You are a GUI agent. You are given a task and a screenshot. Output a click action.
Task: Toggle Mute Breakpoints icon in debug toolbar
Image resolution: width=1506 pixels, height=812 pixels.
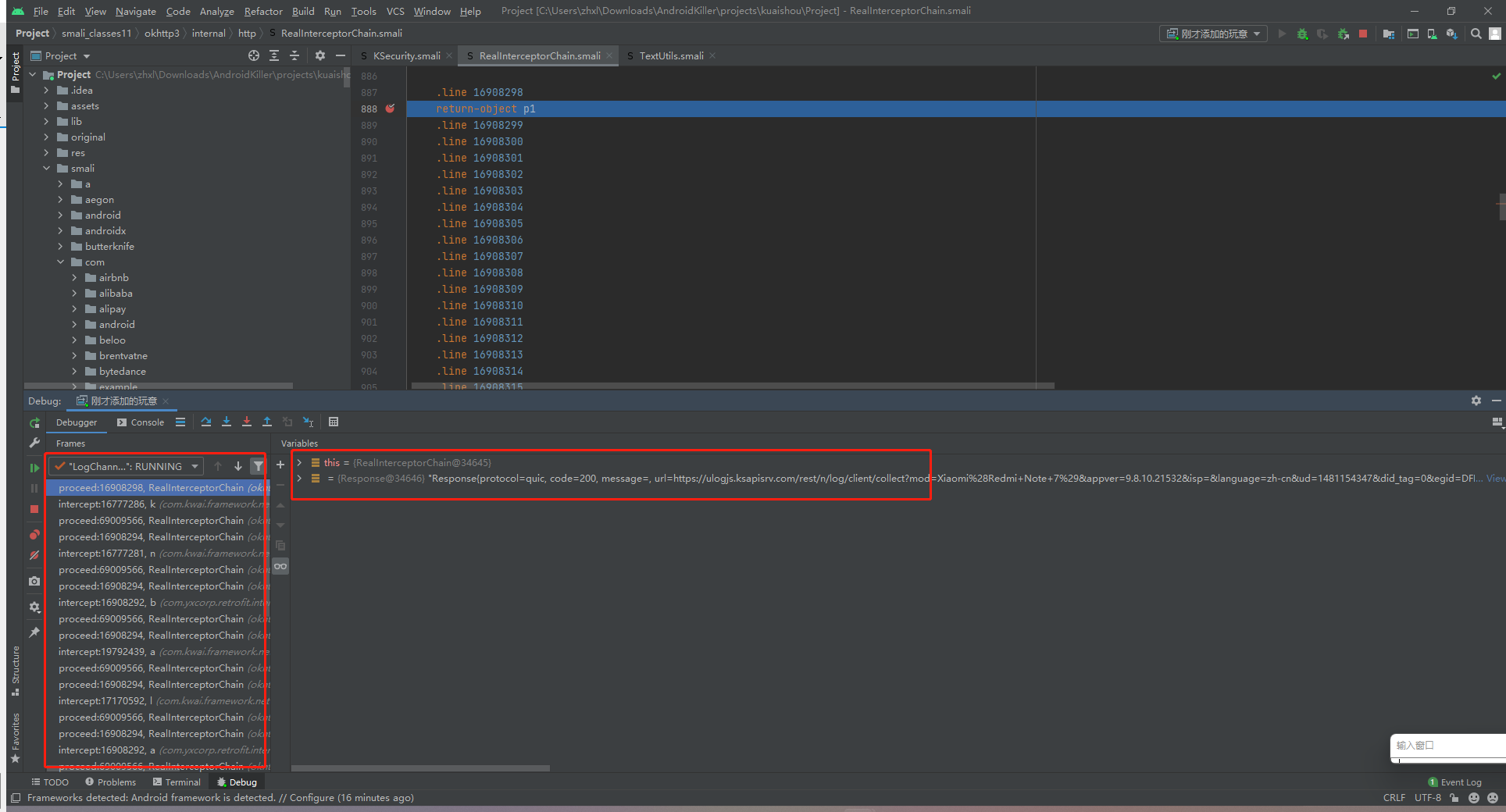click(34, 555)
